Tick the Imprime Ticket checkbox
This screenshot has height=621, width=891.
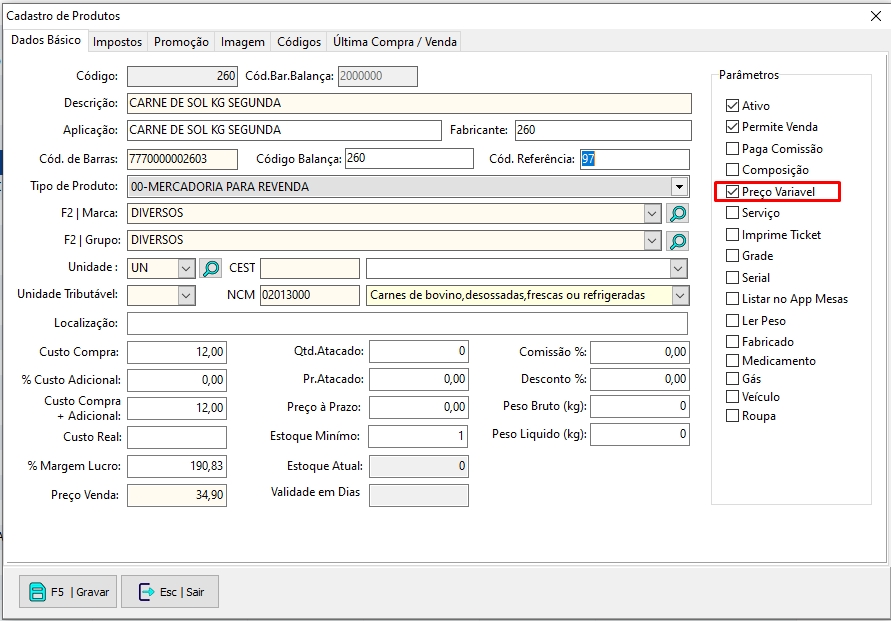coord(733,235)
